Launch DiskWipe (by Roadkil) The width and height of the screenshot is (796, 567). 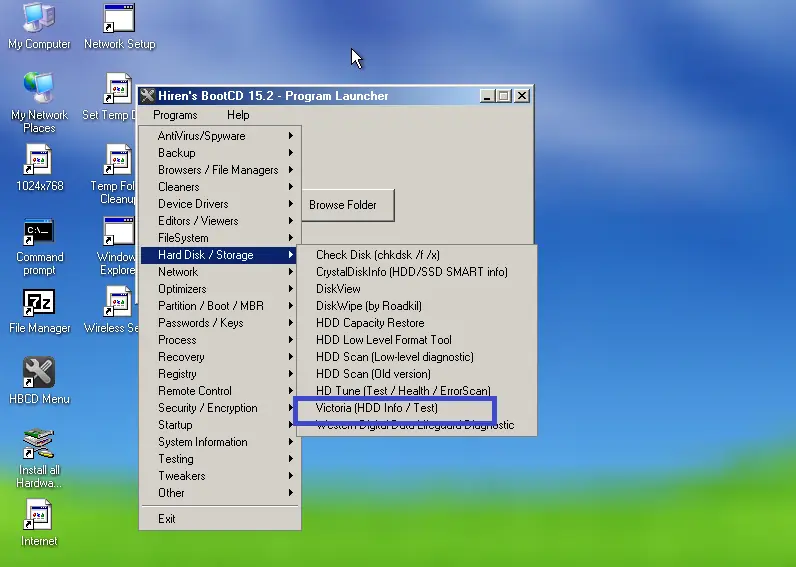tap(416, 306)
